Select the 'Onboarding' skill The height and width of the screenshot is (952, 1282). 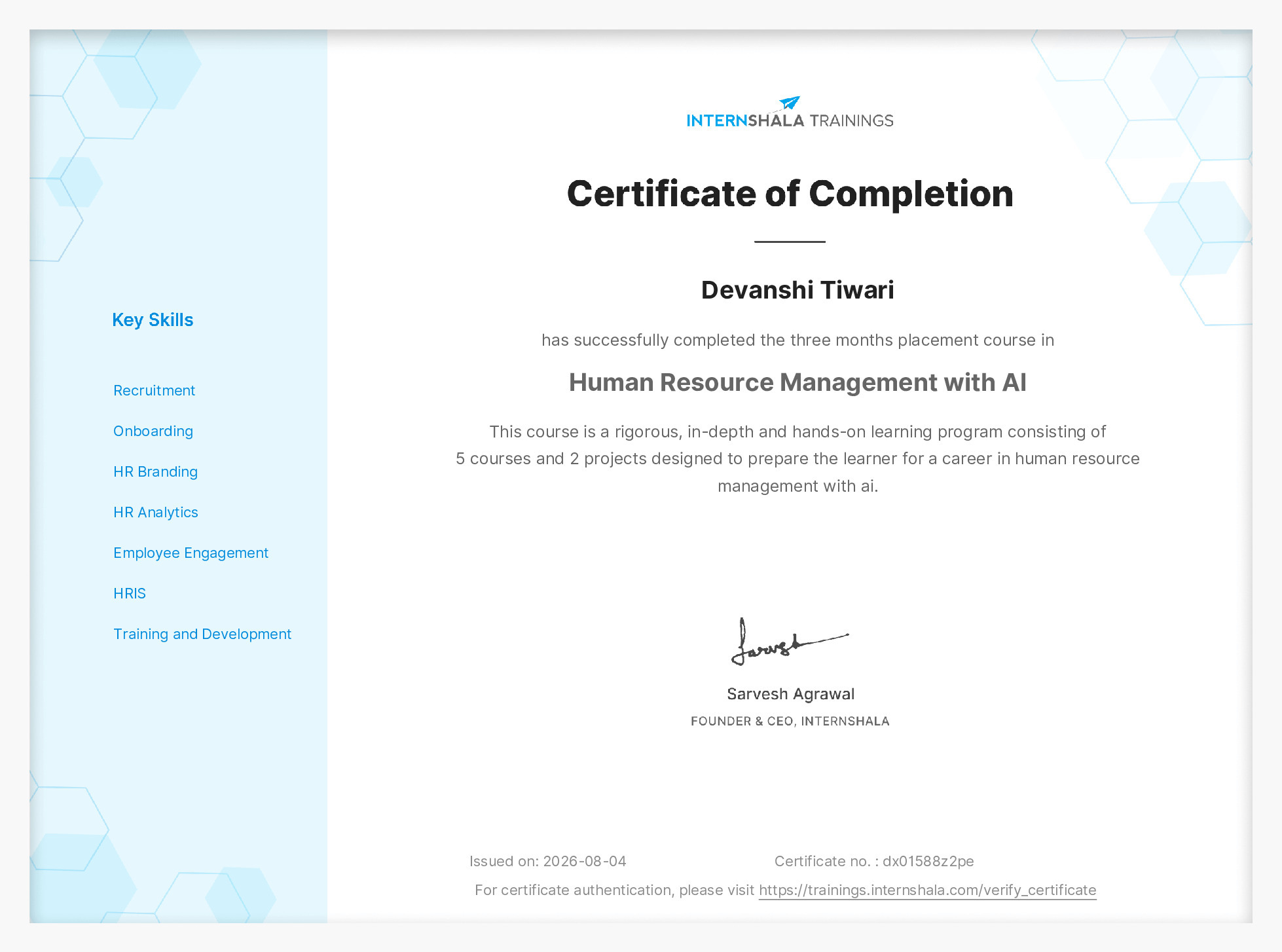click(153, 431)
